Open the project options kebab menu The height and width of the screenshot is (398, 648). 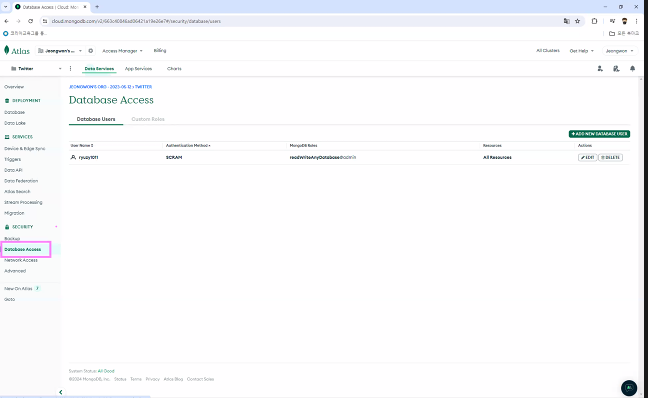click(x=70, y=69)
